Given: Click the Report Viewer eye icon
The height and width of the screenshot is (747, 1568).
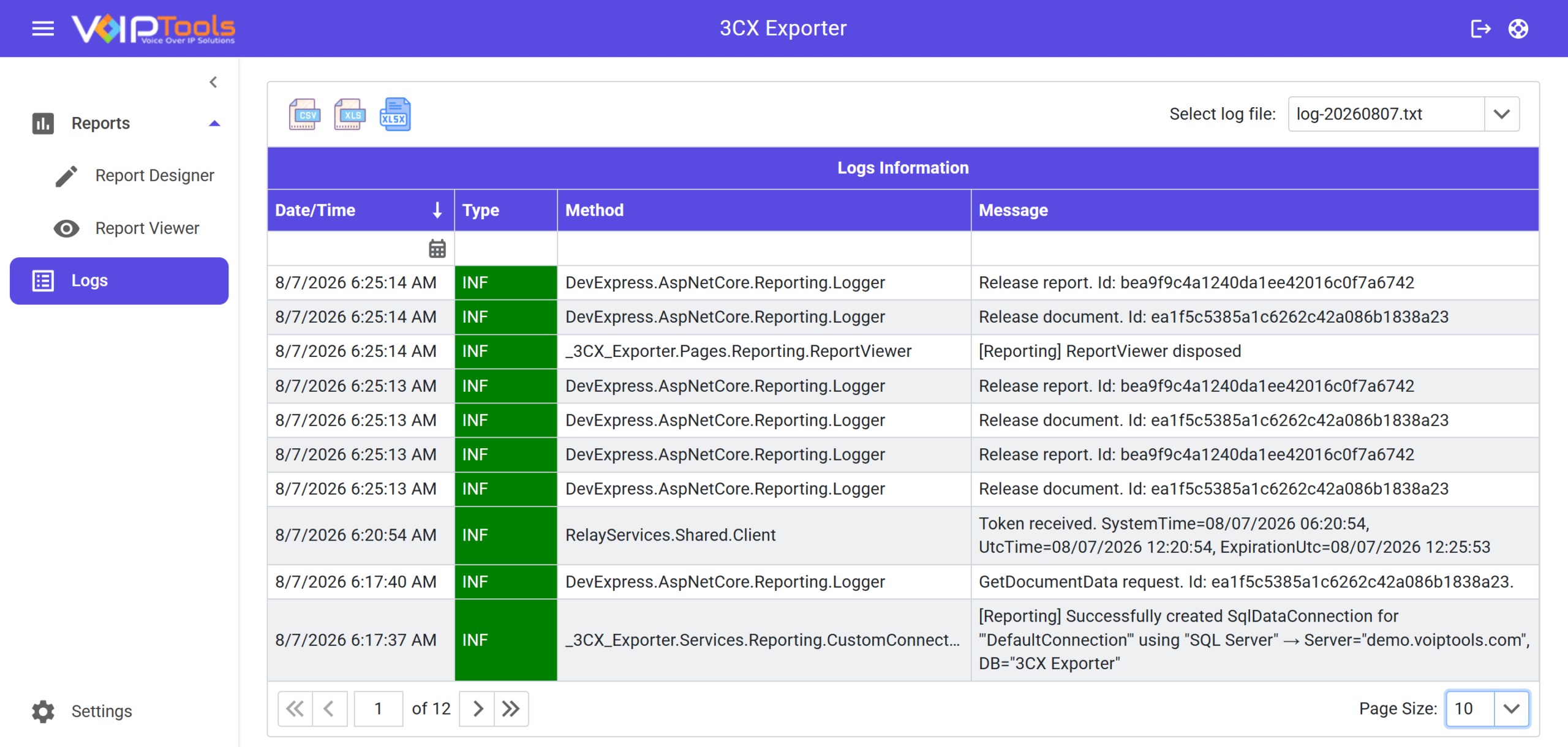Looking at the screenshot, I should [x=66, y=228].
